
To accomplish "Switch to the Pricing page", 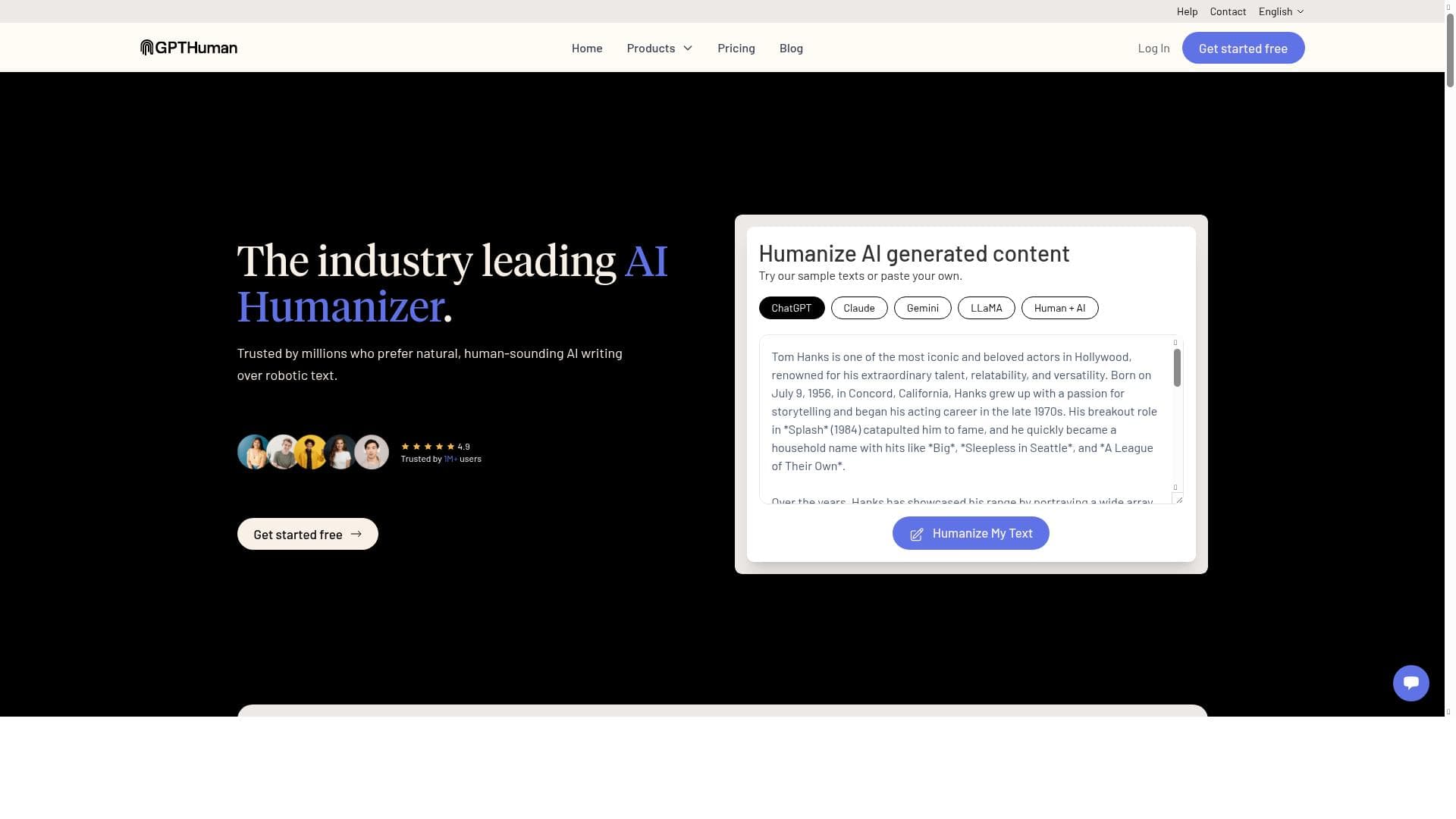I will click(736, 48).
